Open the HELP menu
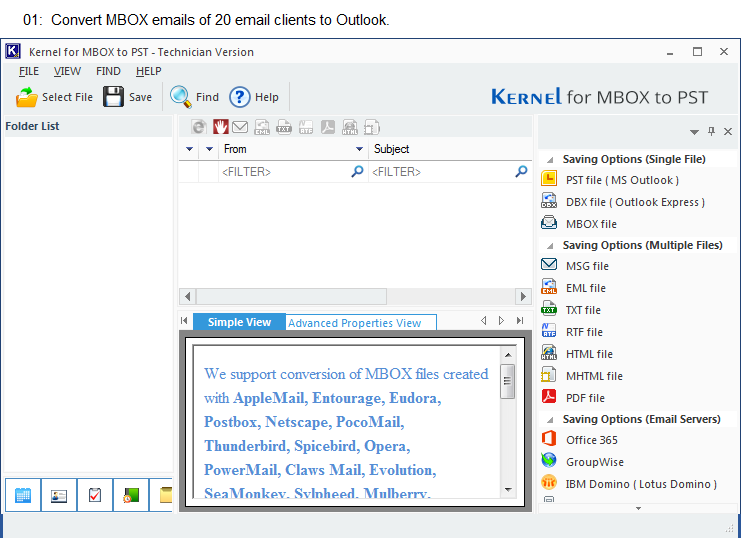 (x=149, y=71)
